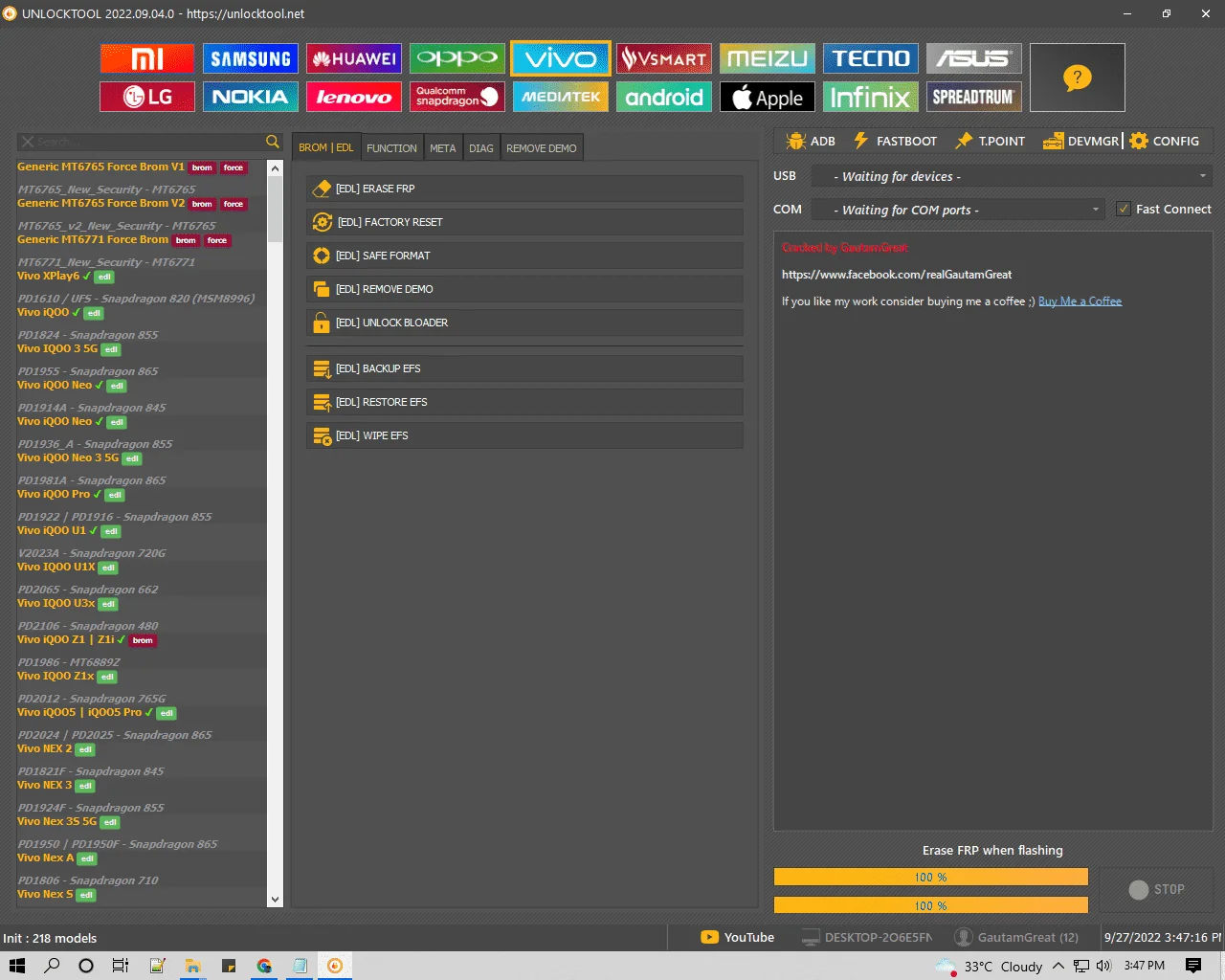Run [EDL] REMOVE DEMO

coord(524,289)
